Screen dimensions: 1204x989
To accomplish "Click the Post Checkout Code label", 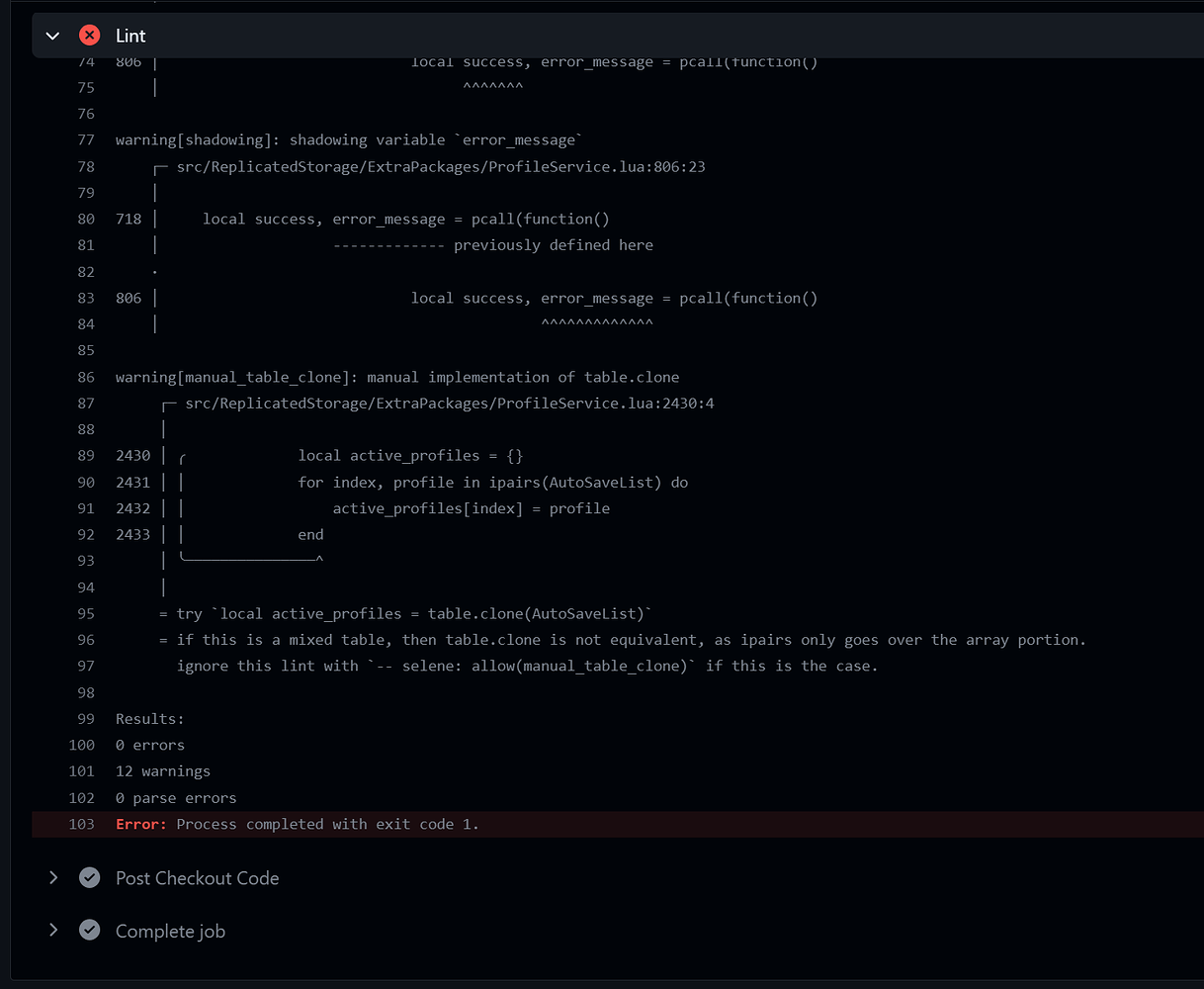I will tap(197, 878).
